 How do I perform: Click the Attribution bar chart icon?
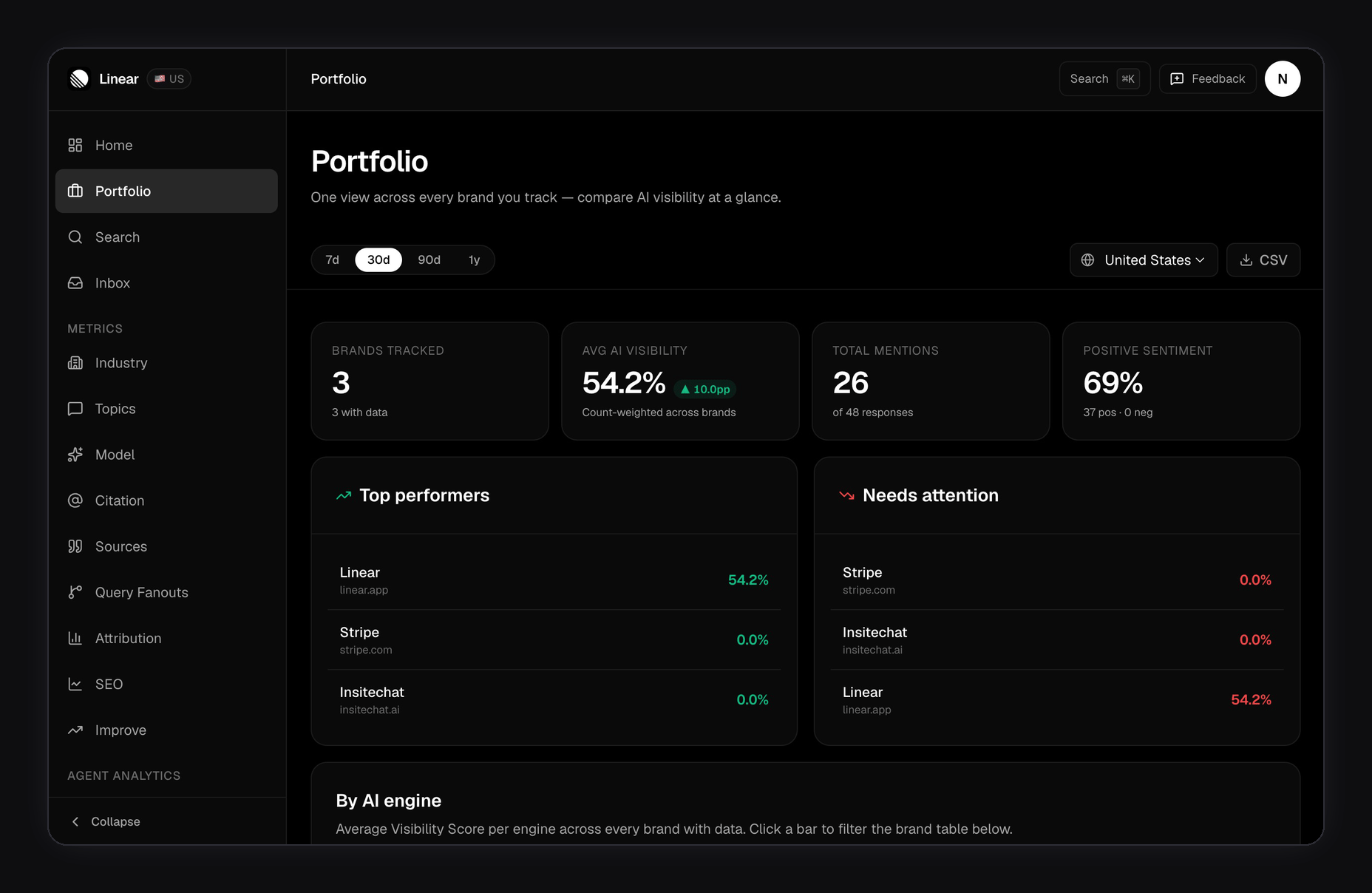(75, 637)
